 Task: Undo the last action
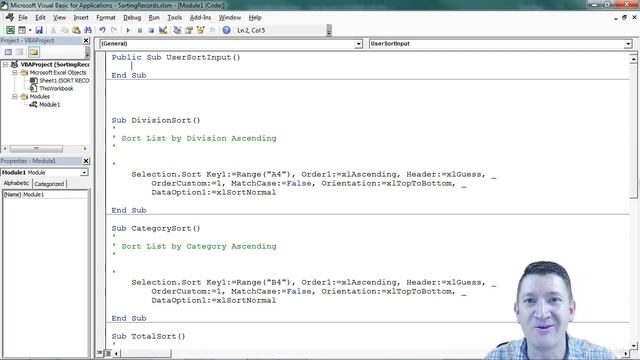point(102,30)
